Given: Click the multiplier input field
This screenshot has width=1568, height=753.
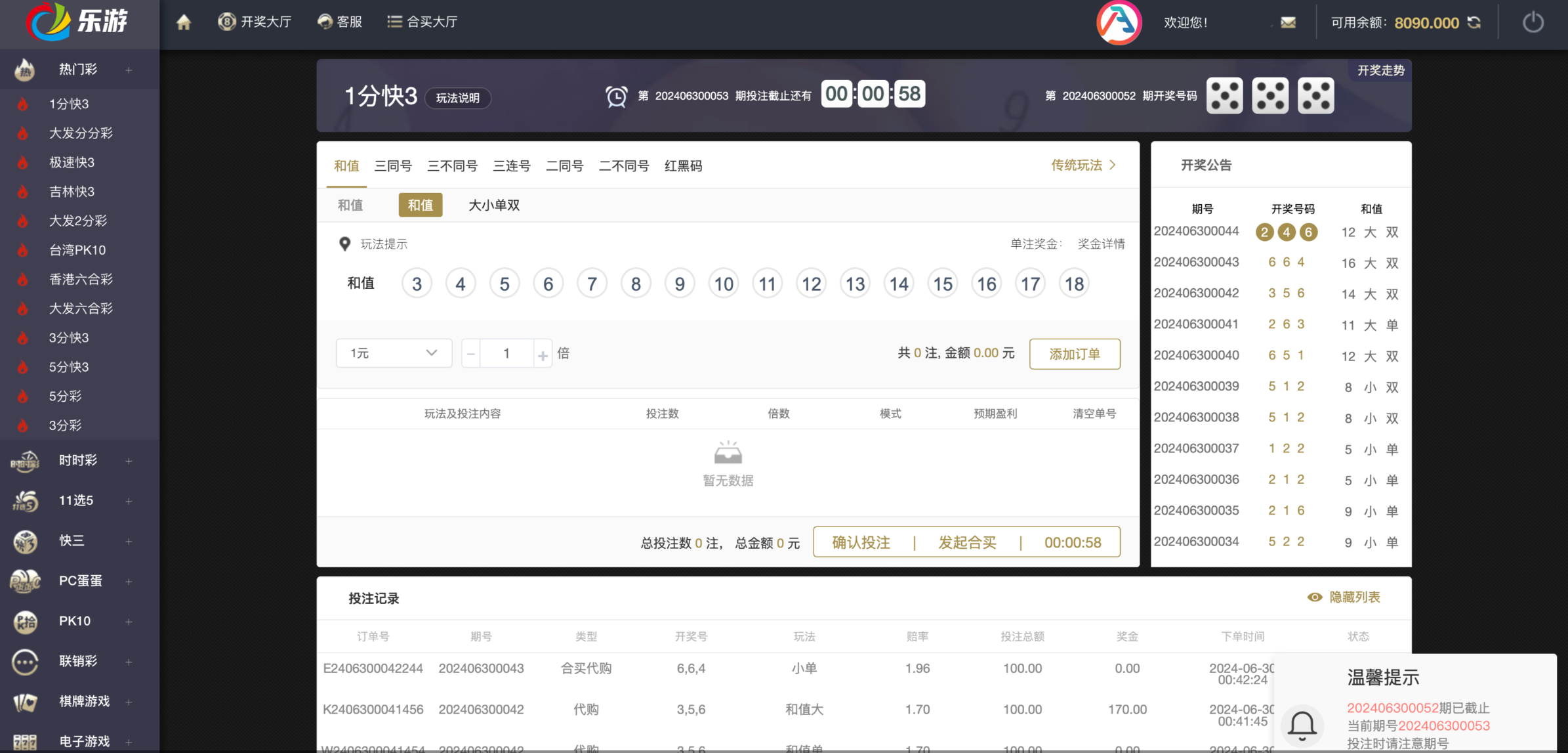Looking at the screenshot, I should point(506,354).
